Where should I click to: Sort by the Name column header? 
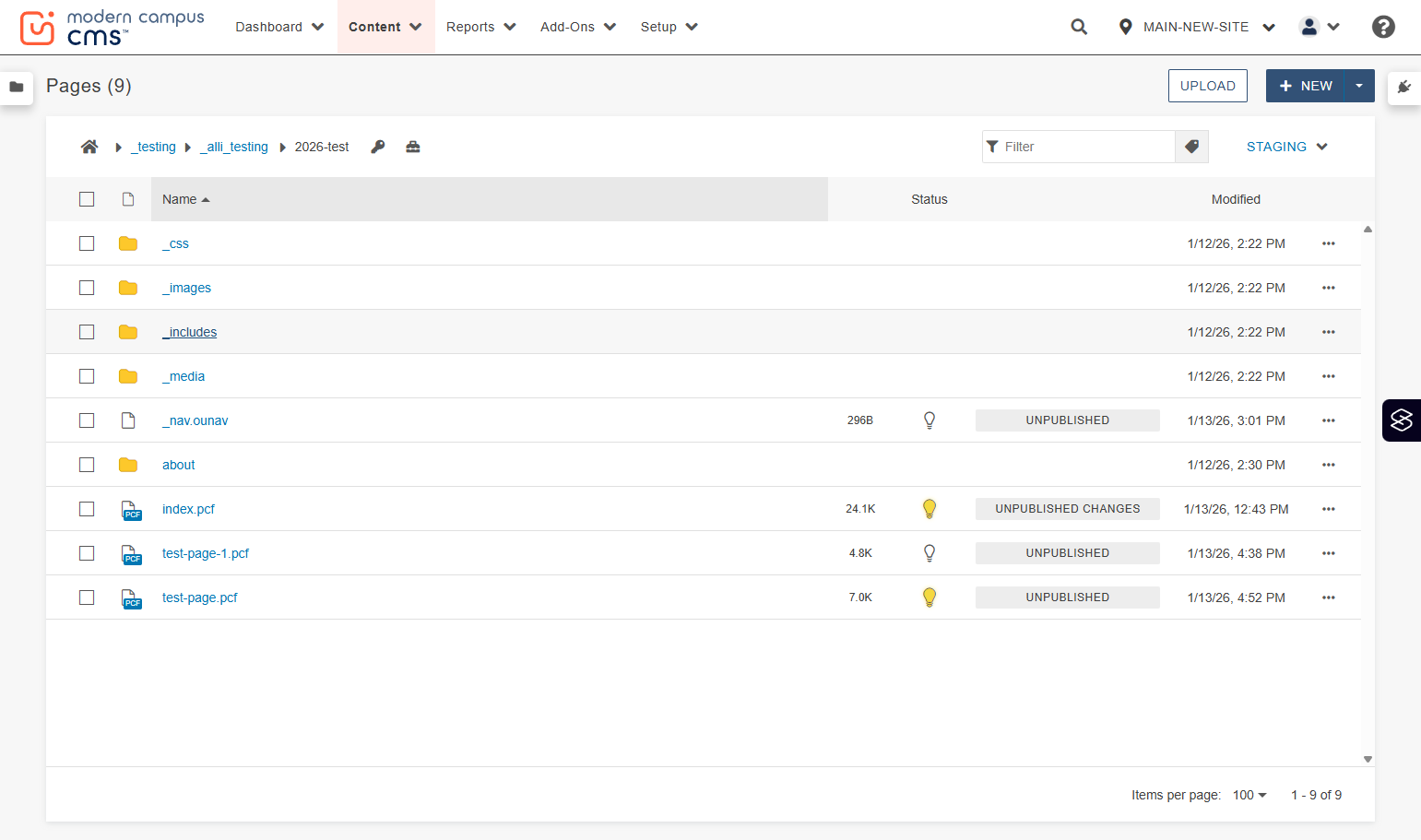pos(490,199)
